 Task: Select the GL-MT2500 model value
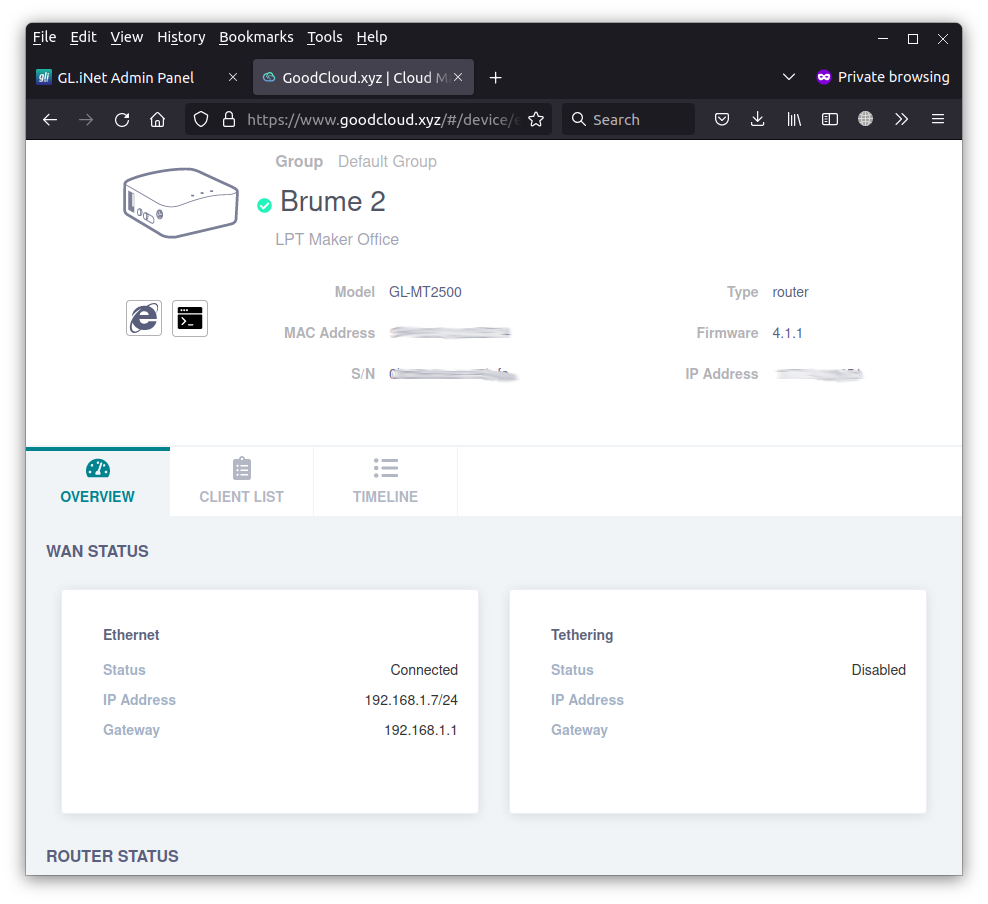pyautogui.click(x=425, y=292)
